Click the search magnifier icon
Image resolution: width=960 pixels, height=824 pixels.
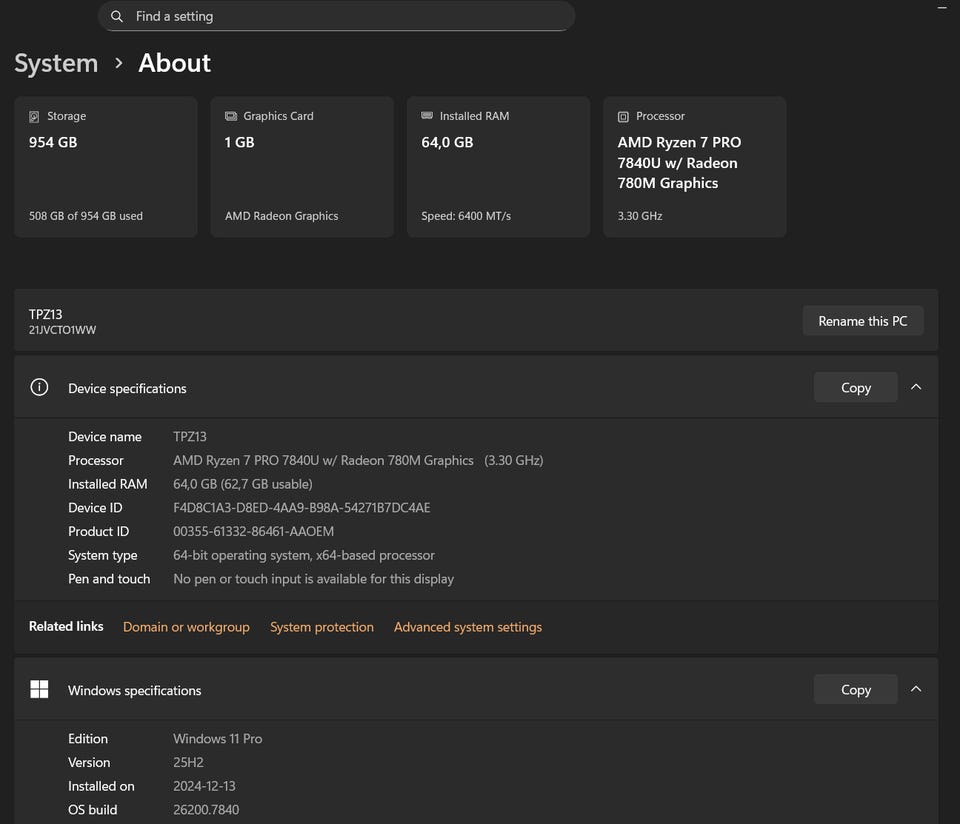[x=117, y=17]
